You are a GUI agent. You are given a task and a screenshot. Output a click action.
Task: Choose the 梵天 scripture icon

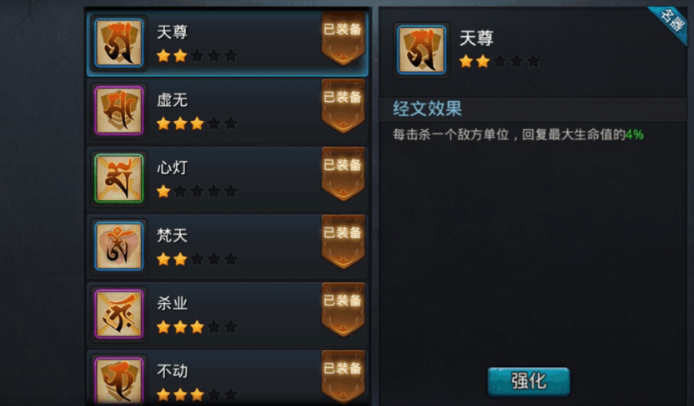point(119,246)
